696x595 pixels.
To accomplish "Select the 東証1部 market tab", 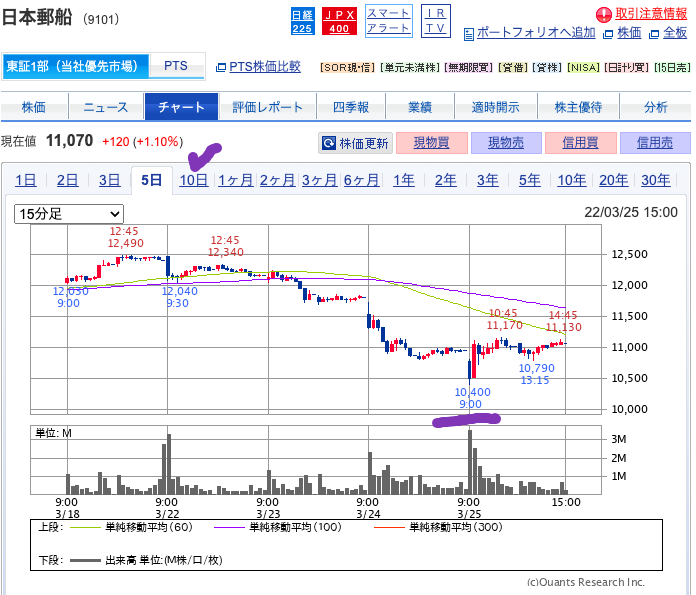I will [75, 66].
